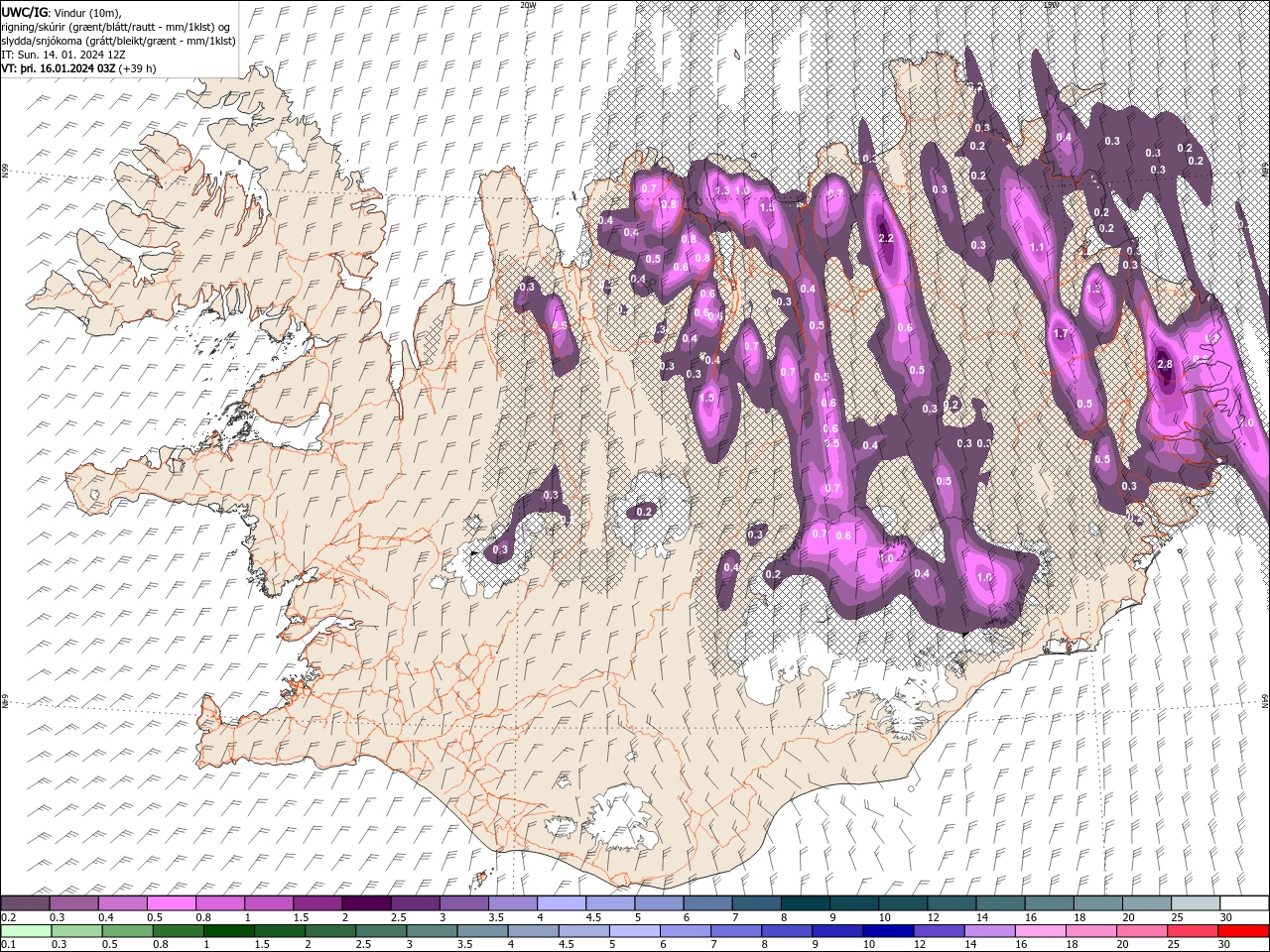Select the lavender 14 swatch in rain legend row
The image size is (1270, 952).
click(x=990, y=931)
